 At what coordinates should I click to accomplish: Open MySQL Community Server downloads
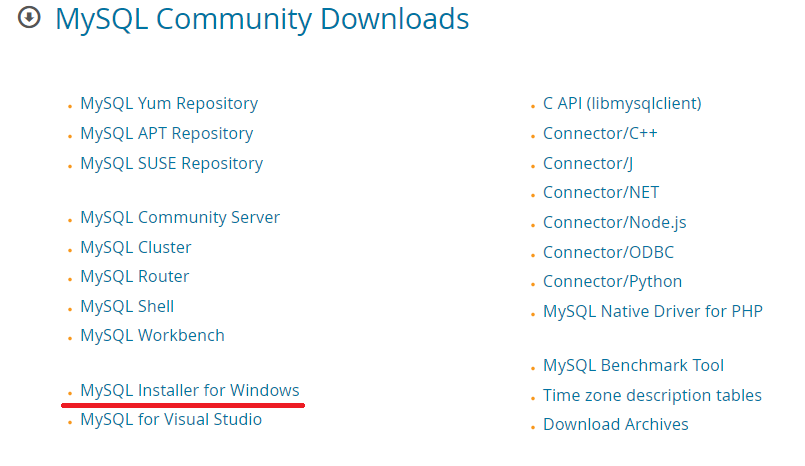coord(180,218)
